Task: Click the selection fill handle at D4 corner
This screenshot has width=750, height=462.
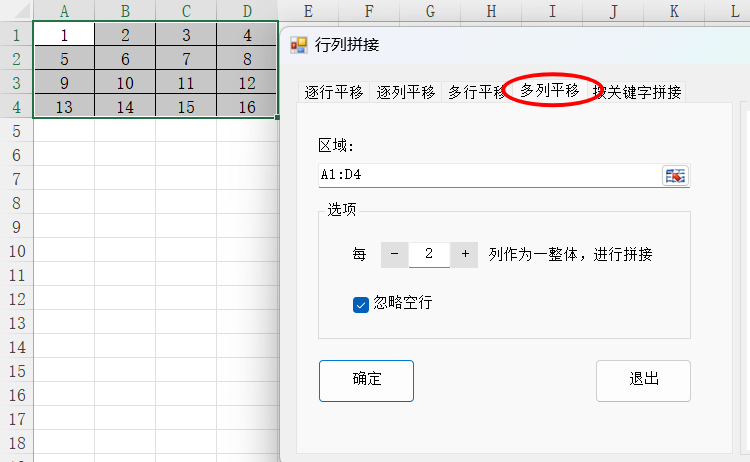Action: pos(277,117)
